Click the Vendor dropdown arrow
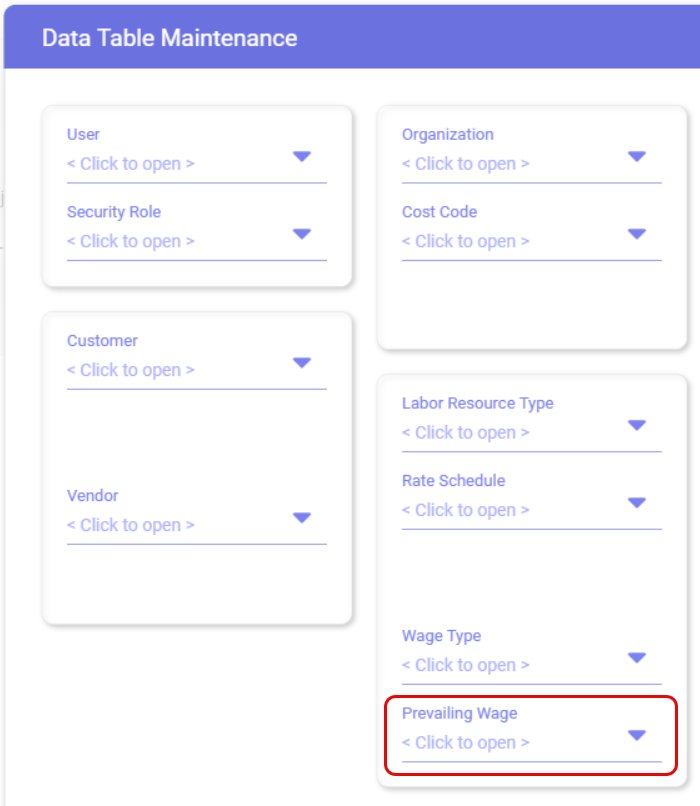 point(302,518)
